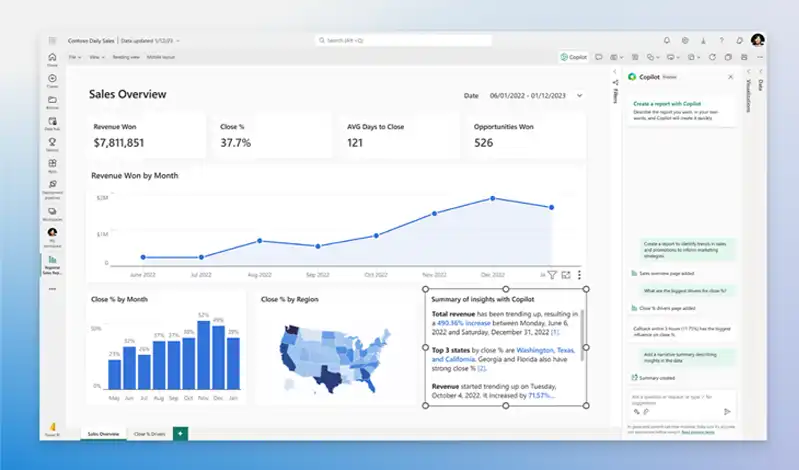Send the Copilot message with arrow icon
799x470 pixels.
(x=727, y=411)
